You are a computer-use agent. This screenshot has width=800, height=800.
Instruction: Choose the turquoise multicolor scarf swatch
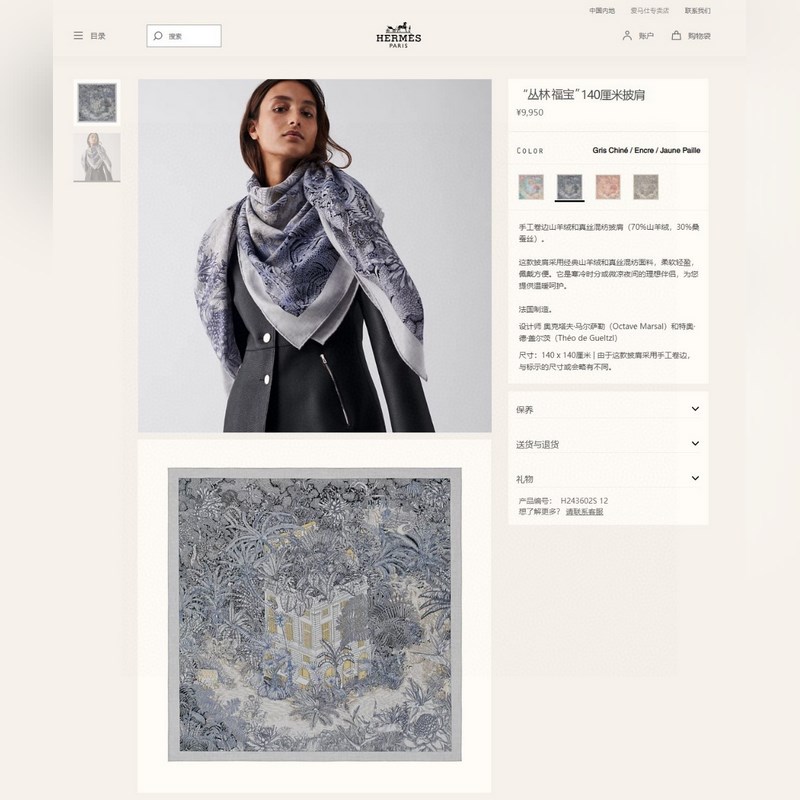[x=531, y=187]
